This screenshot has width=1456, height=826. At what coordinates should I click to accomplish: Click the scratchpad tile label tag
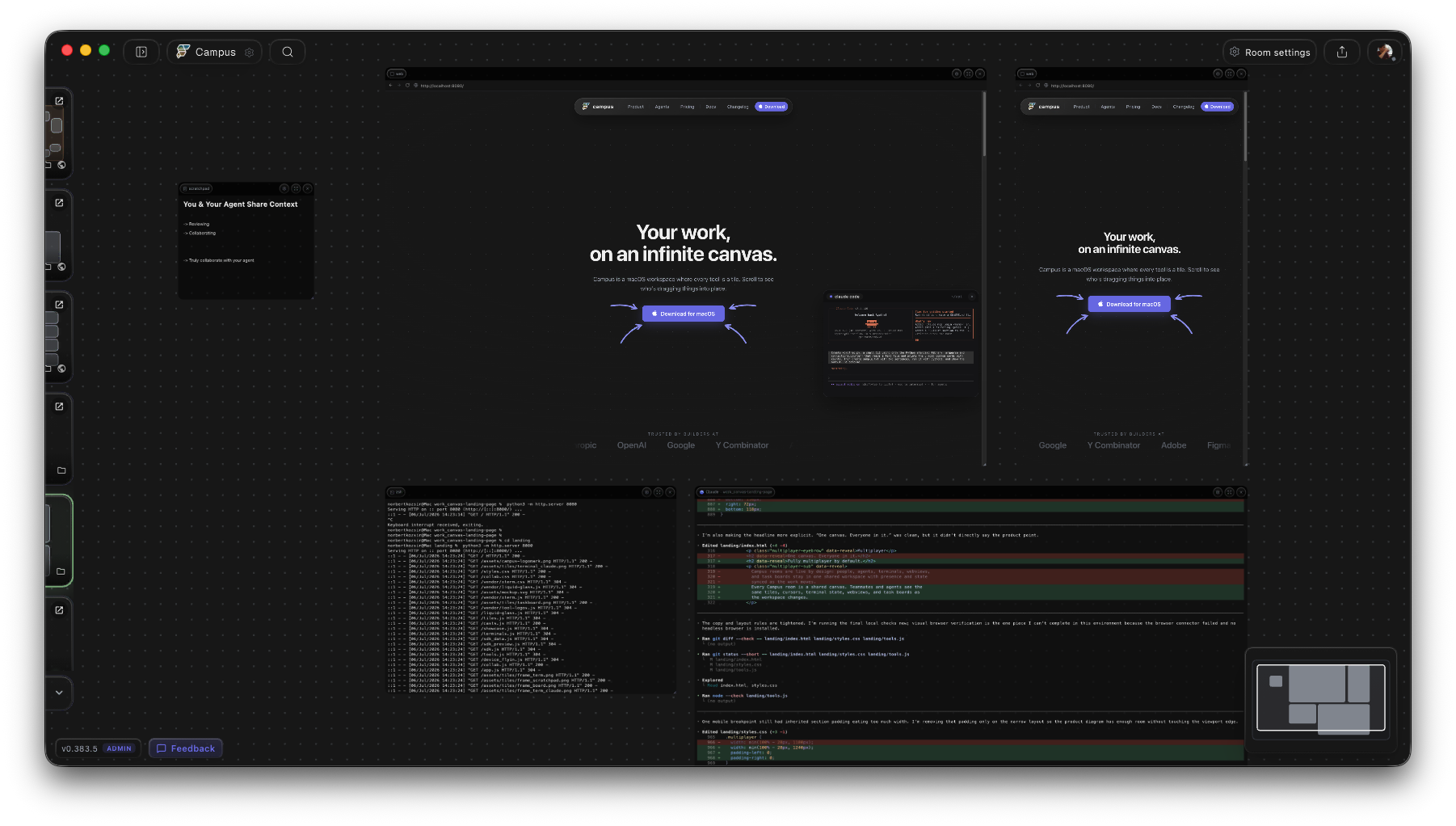[x=196, y=188]
